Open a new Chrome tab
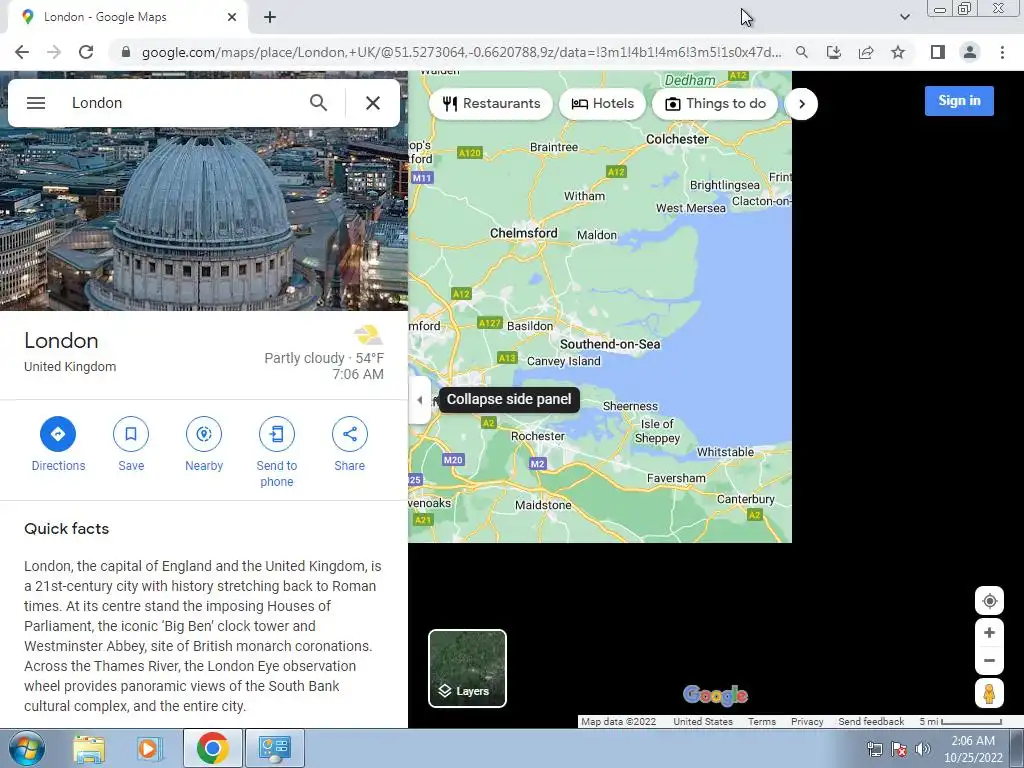Image resolution: width=1024 pixels, height=768 pixels. tap(270, 18)
